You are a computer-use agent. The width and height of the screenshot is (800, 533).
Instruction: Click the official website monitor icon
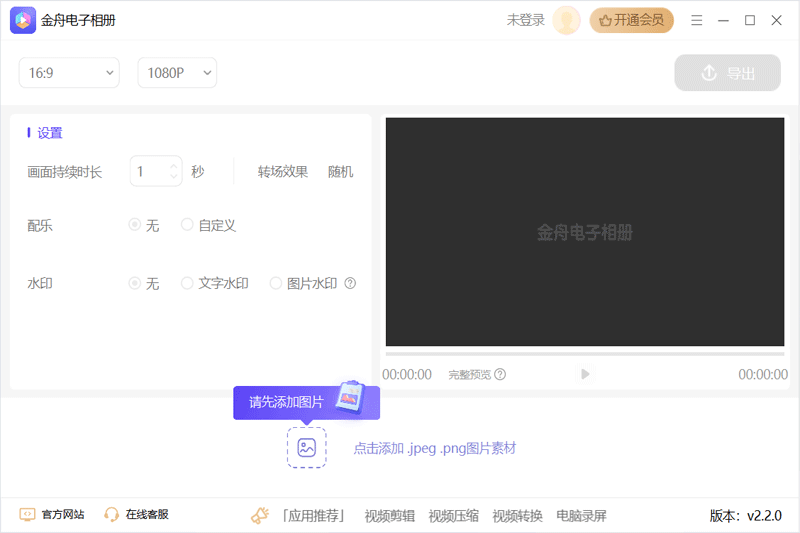[28, 515]
